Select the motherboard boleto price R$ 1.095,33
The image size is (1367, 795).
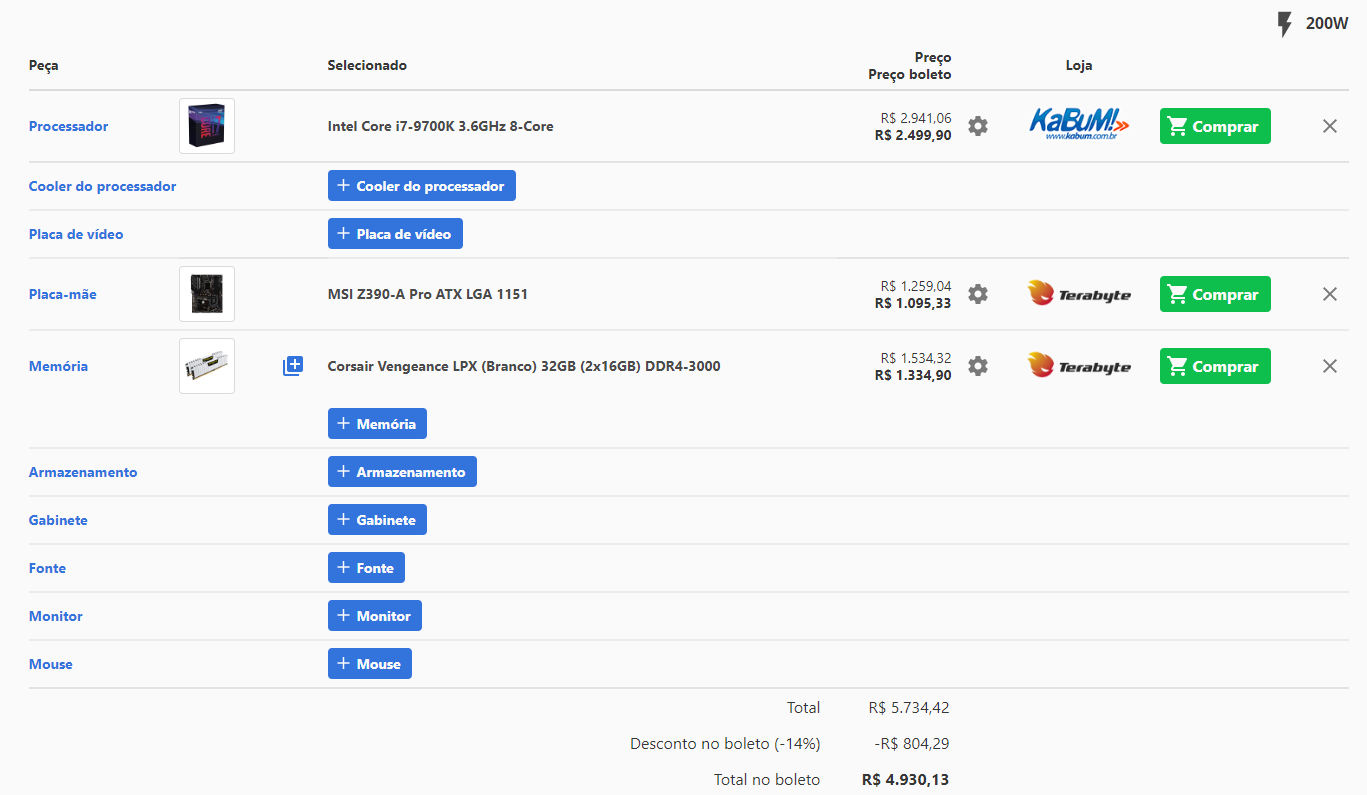point(913,303)
